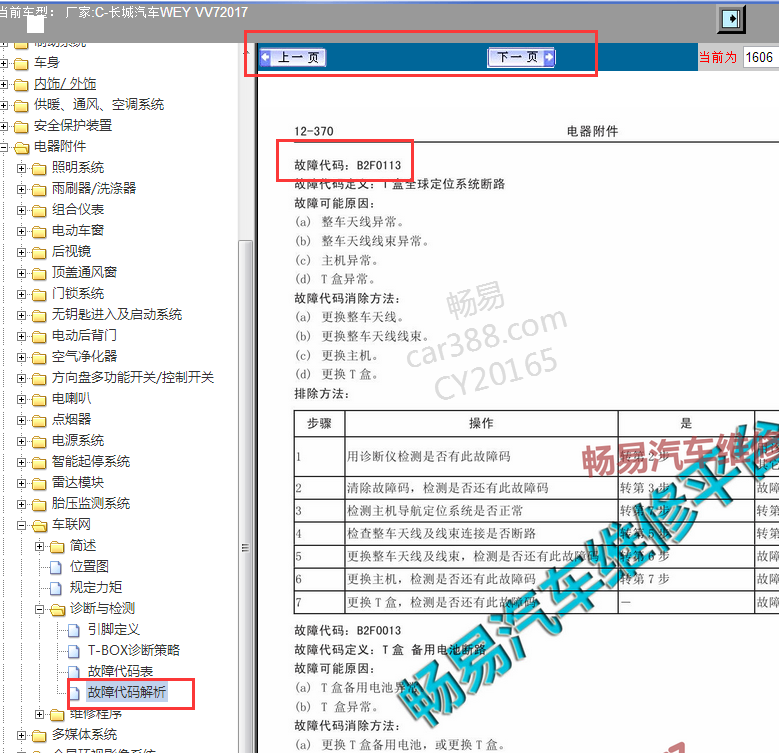Expand the 门锁系统 folder
This screenshot has width=779, height=753.
tap(21, 295)
